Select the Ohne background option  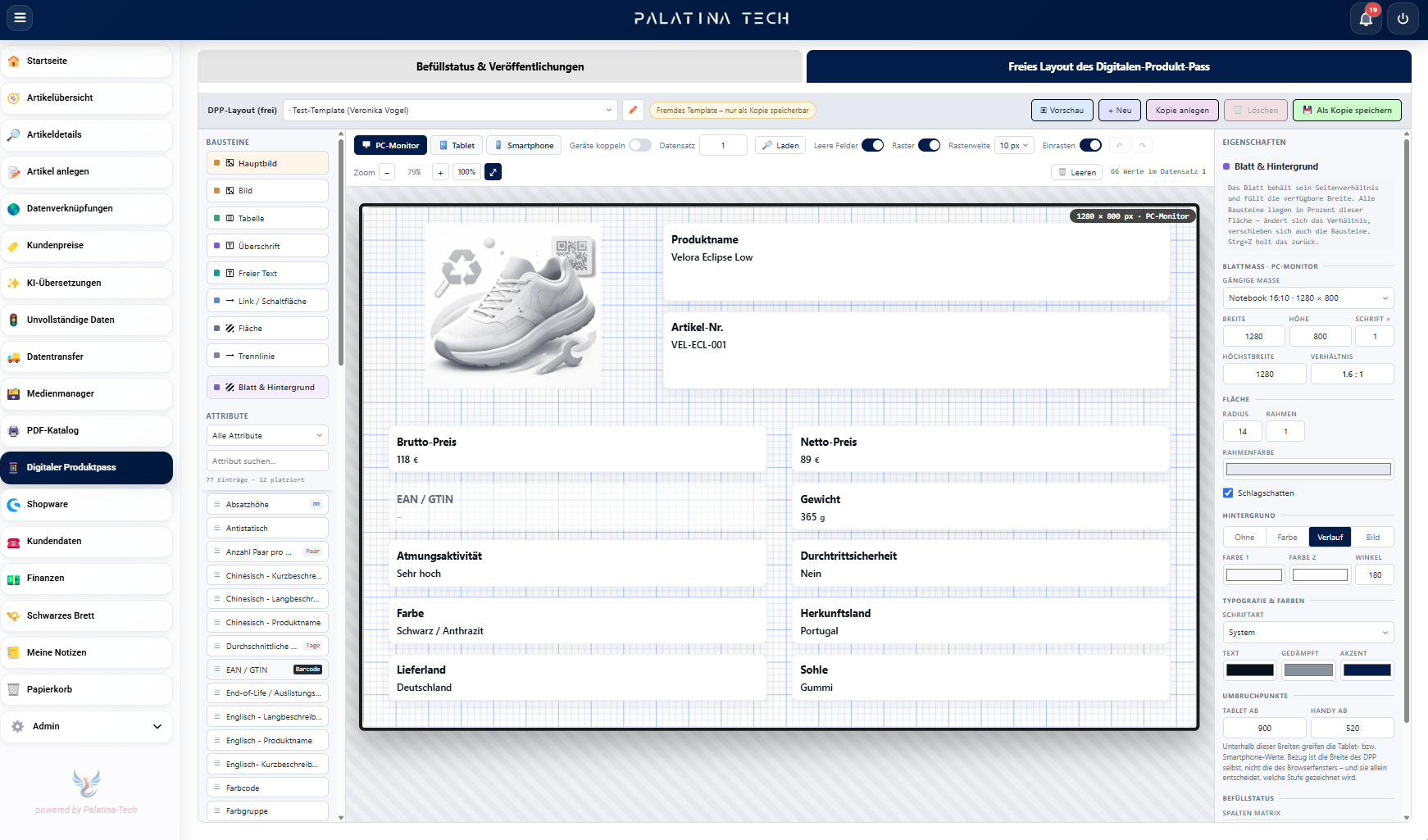pyautogui.click(x=1244, y=538)
